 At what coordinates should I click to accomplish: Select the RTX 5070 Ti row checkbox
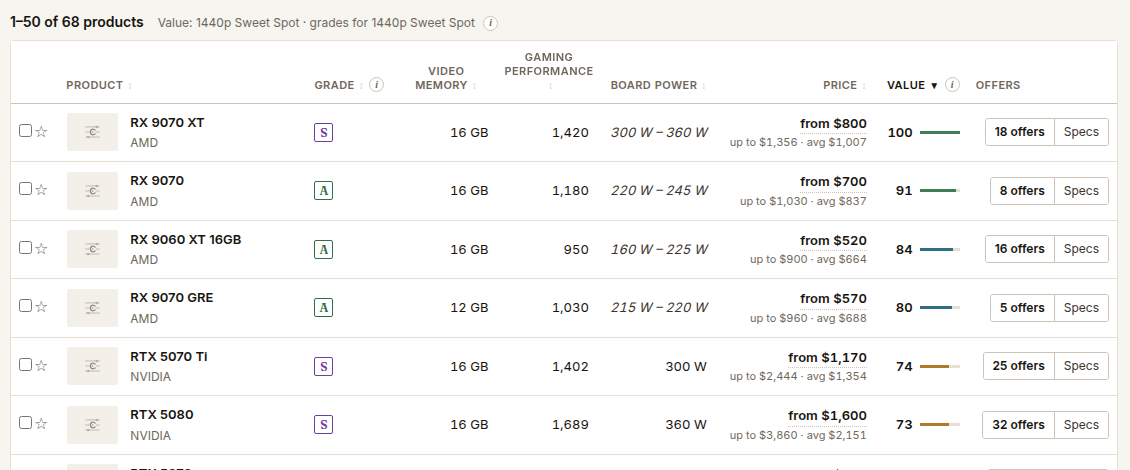[x=25, y=365]
